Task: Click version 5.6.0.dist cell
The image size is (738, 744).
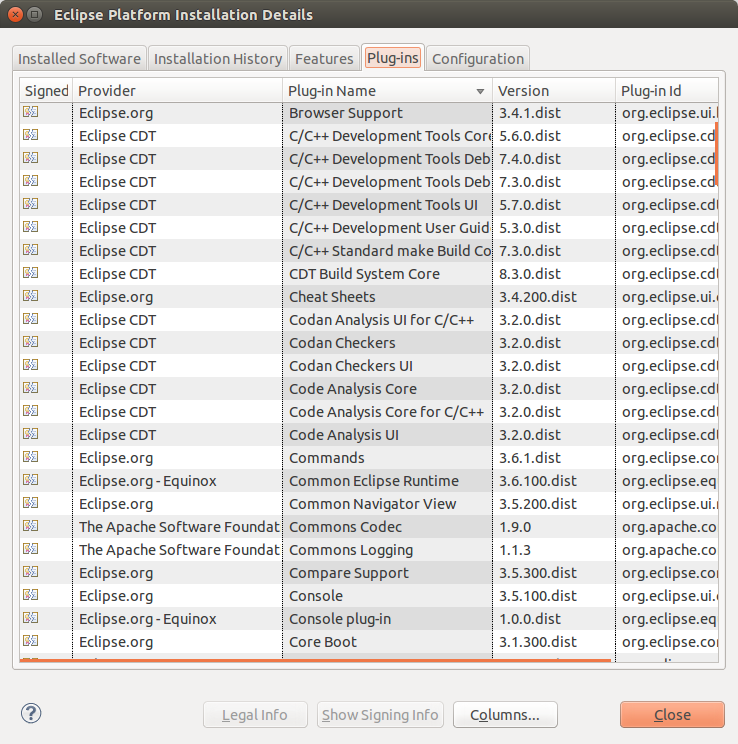Action: [554, 136]
